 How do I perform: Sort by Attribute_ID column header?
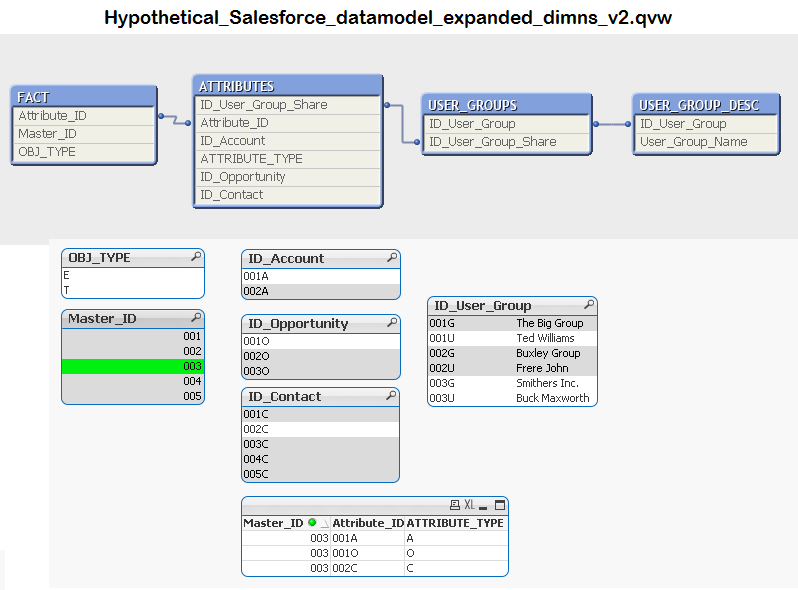[x=368, y=523]
